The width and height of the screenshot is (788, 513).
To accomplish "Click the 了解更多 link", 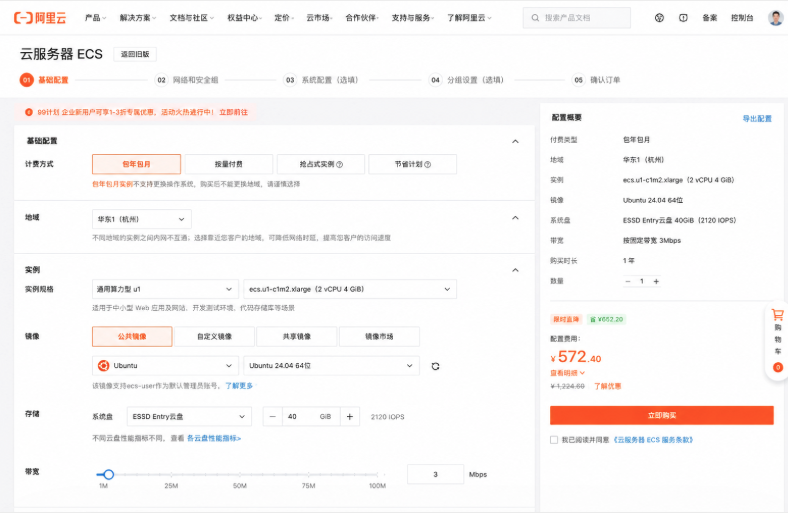I will coord(239,386).
